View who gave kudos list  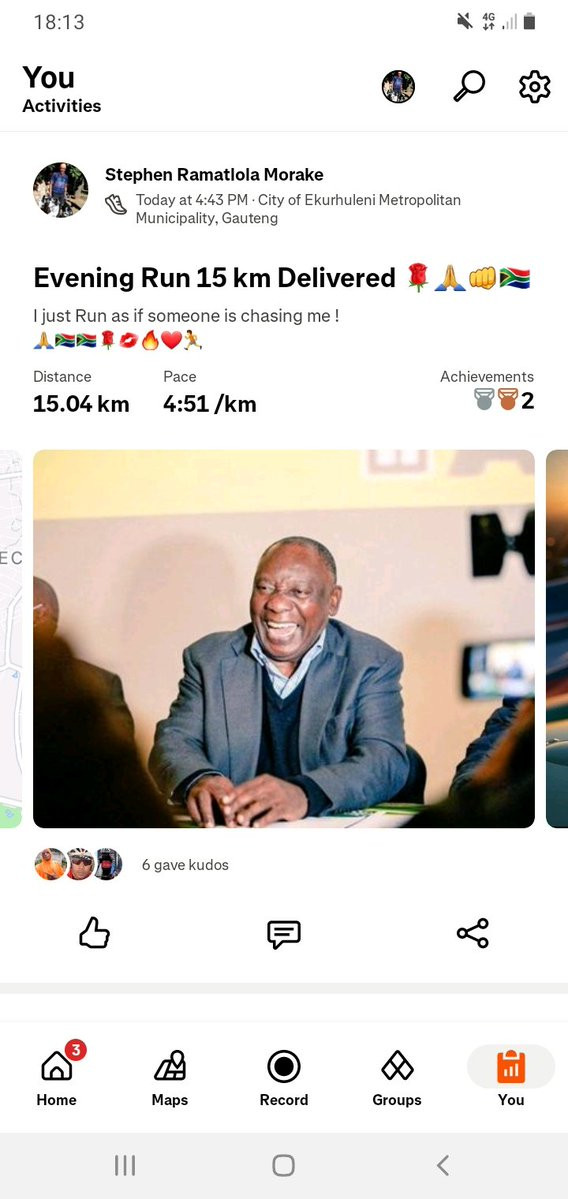[x=185, y=865]
